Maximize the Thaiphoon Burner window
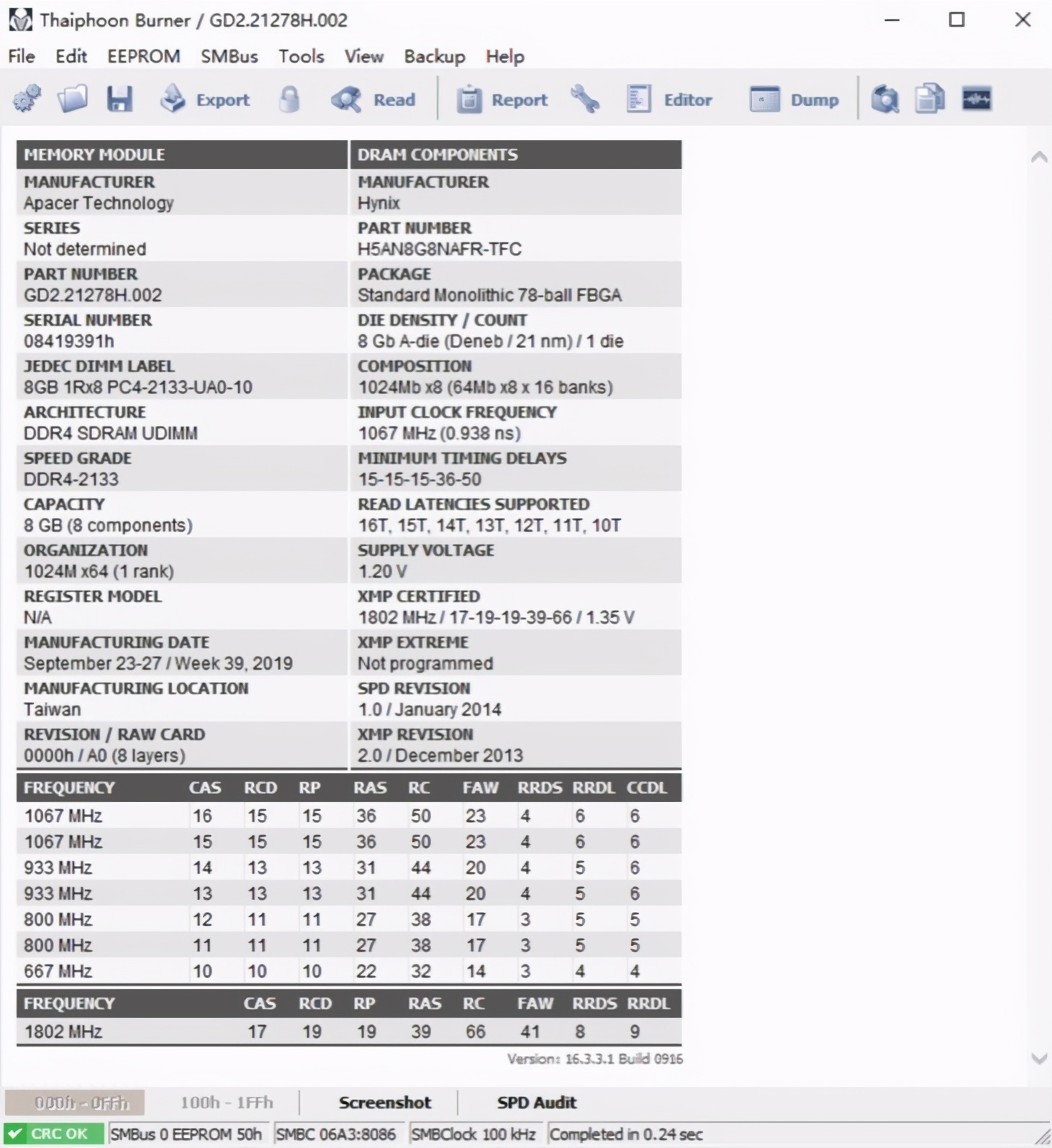The height and width of the screenshot is (1148, 1052). click(x=957, y=19)
